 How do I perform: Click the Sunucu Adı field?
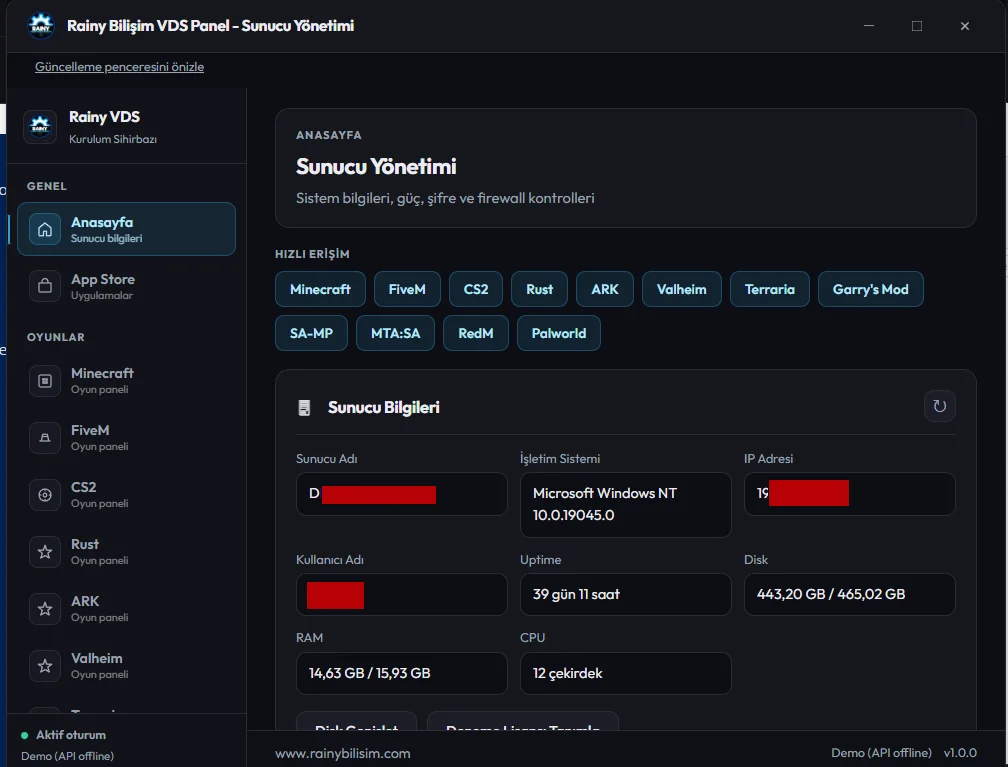[401, 494]
